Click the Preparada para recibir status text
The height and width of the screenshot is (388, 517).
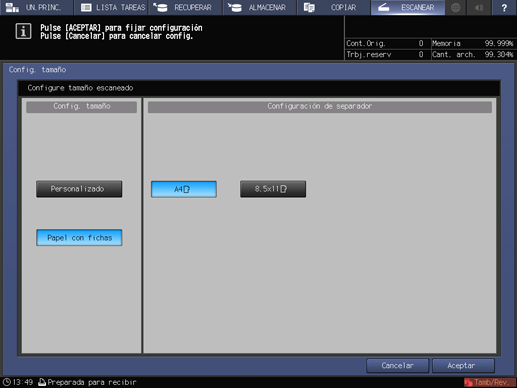click(92, 382)
